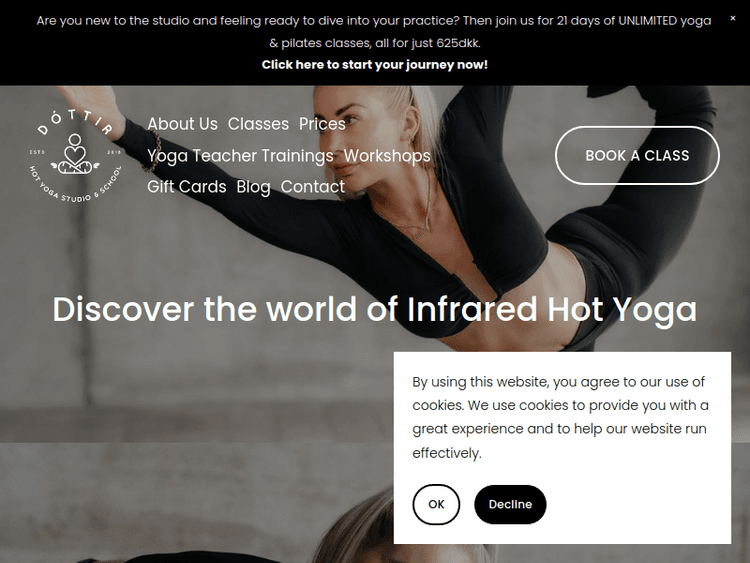Click the 'Discover the world of Infrared Hot Yoga' heading
Image resolution: width=750 pixels, height=563 pixels.
(375, 309)
